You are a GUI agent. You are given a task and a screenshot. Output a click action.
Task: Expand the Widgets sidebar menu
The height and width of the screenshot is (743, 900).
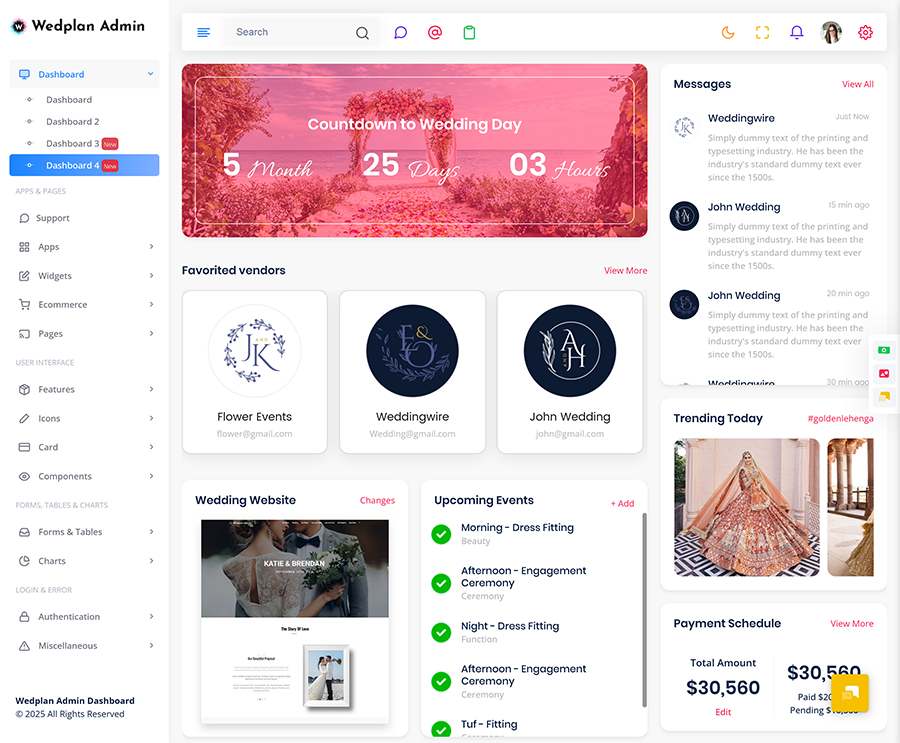pyautogui.click(x=84, y=276)
